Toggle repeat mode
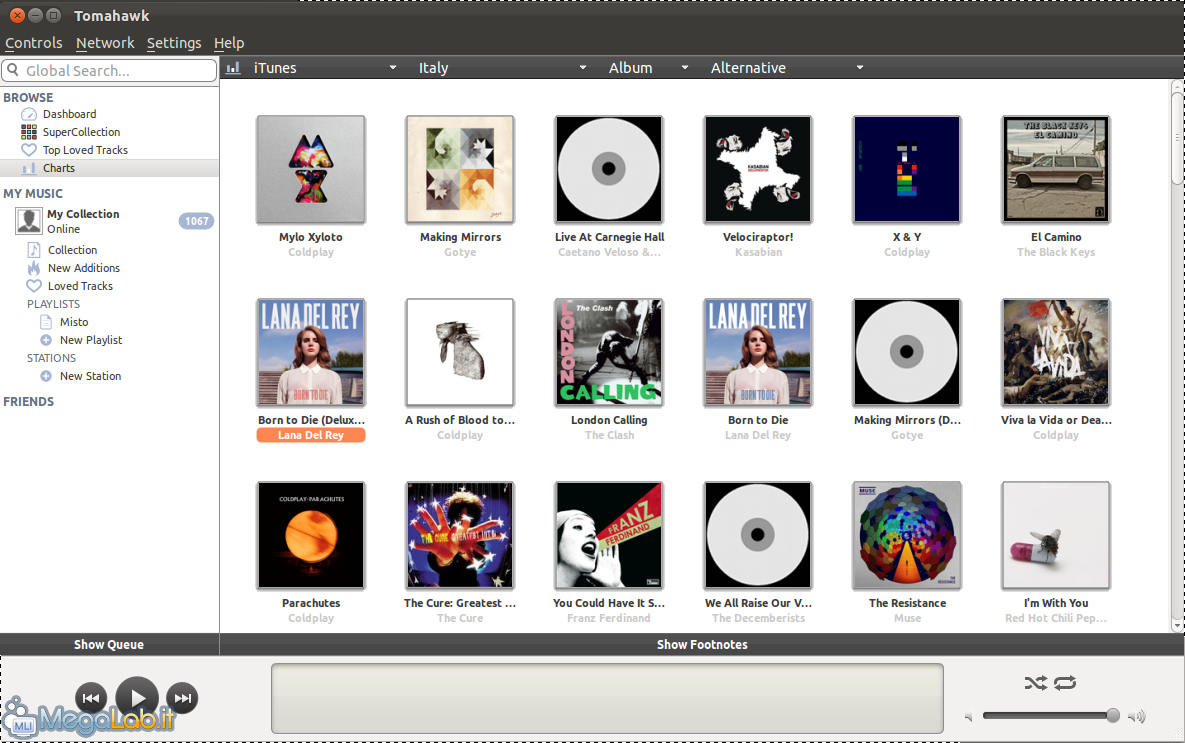 pyautogui.click(x=1065, y=683)
